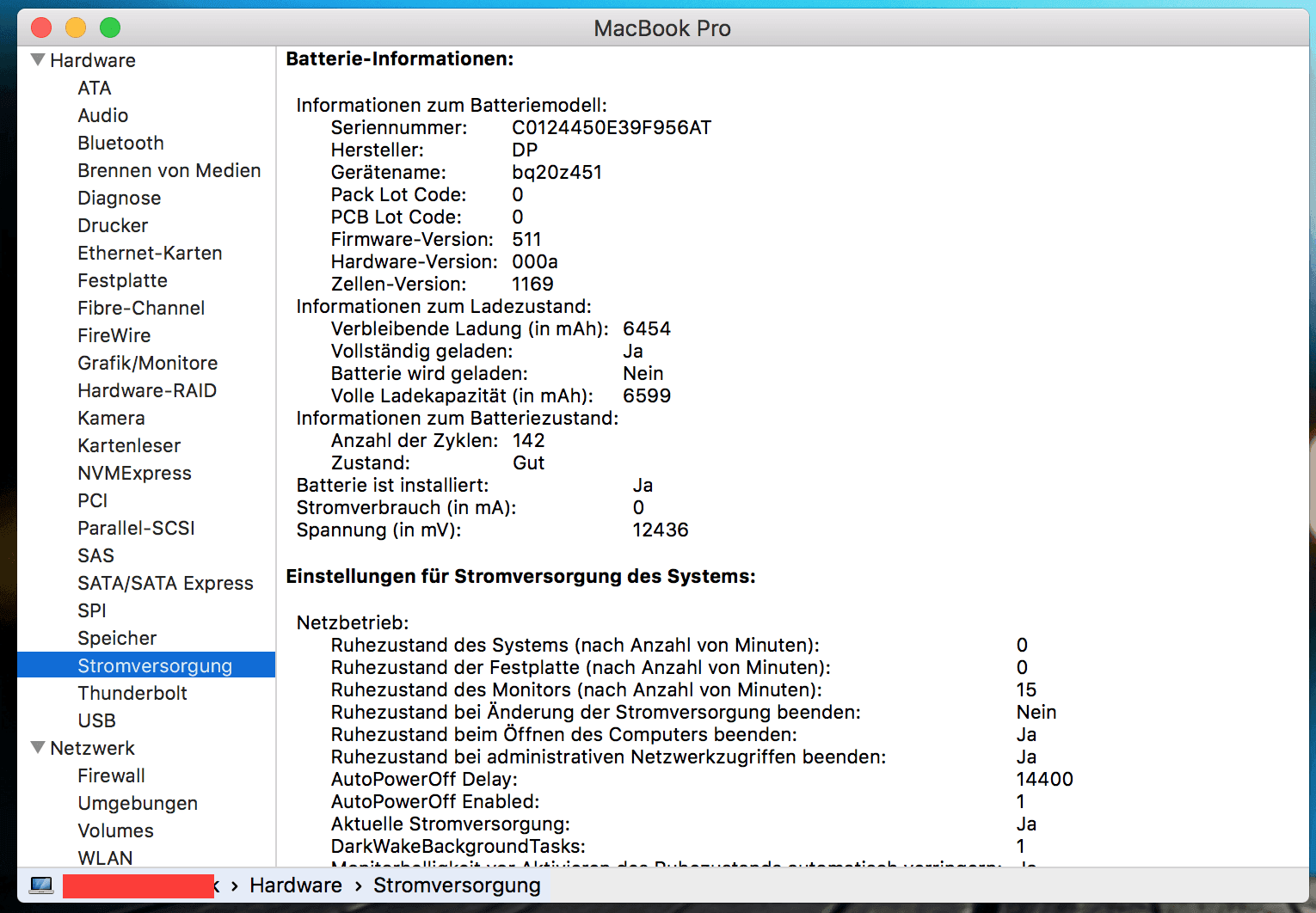
Task: Show SATA/SATA Express details
Action: point(165,583)
